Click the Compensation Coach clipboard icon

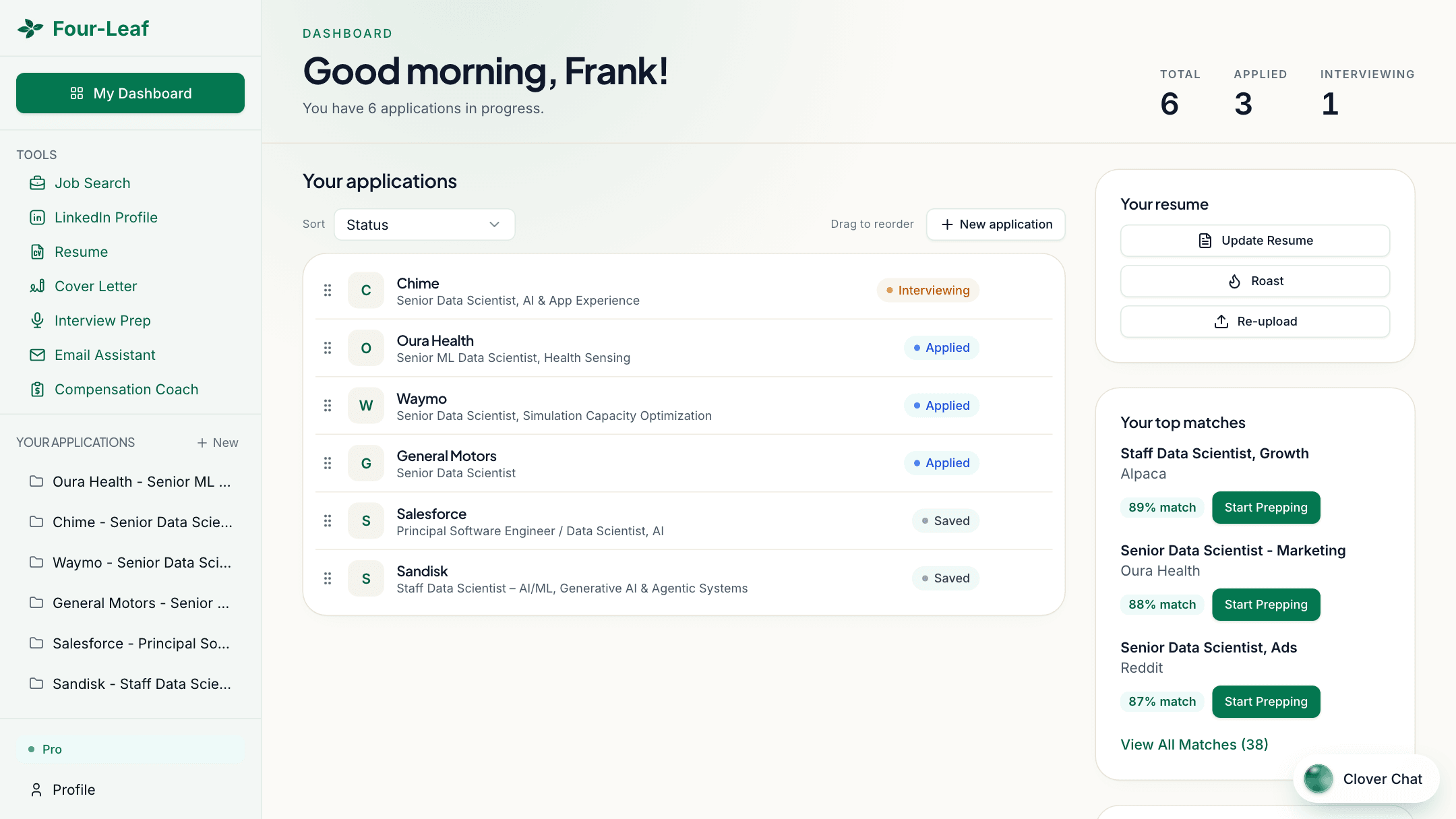tap(38, 390)
